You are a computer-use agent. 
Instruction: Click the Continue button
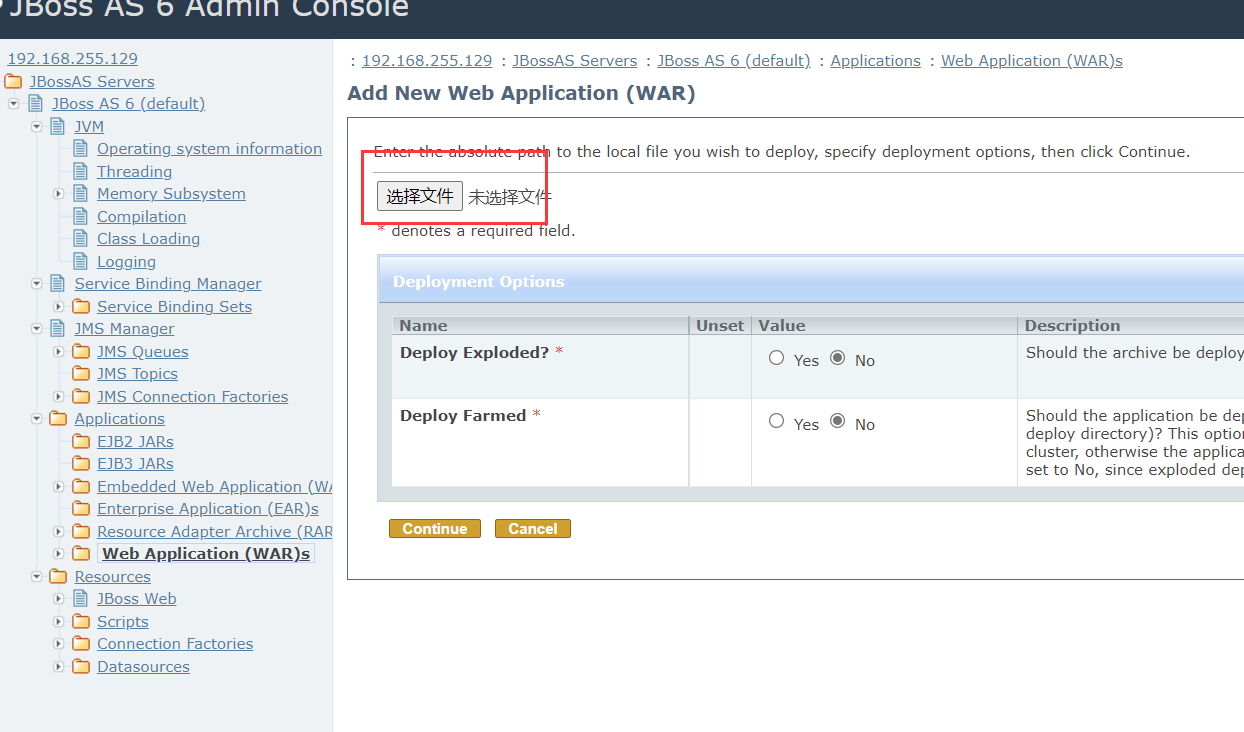(435, 529)
